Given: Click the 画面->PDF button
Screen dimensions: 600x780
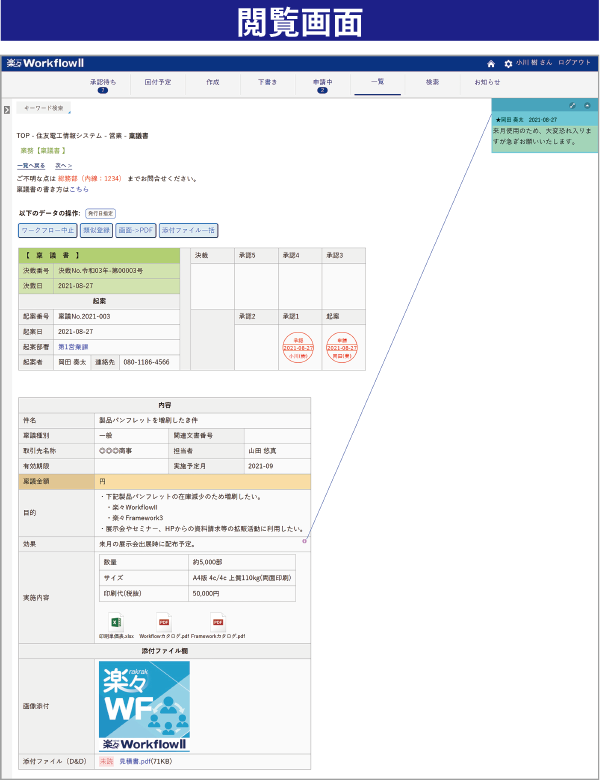Looking at the screenshot, I should [x=136, y=230].
